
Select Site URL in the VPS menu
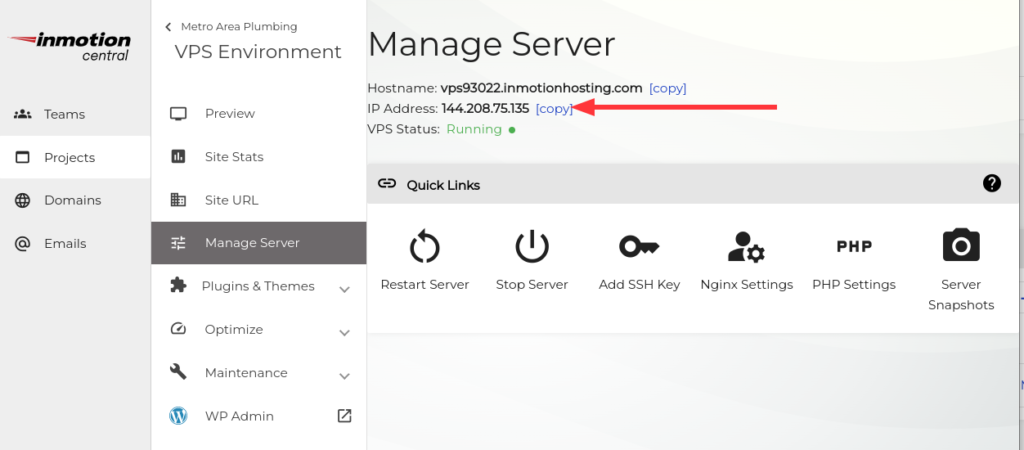231,200
